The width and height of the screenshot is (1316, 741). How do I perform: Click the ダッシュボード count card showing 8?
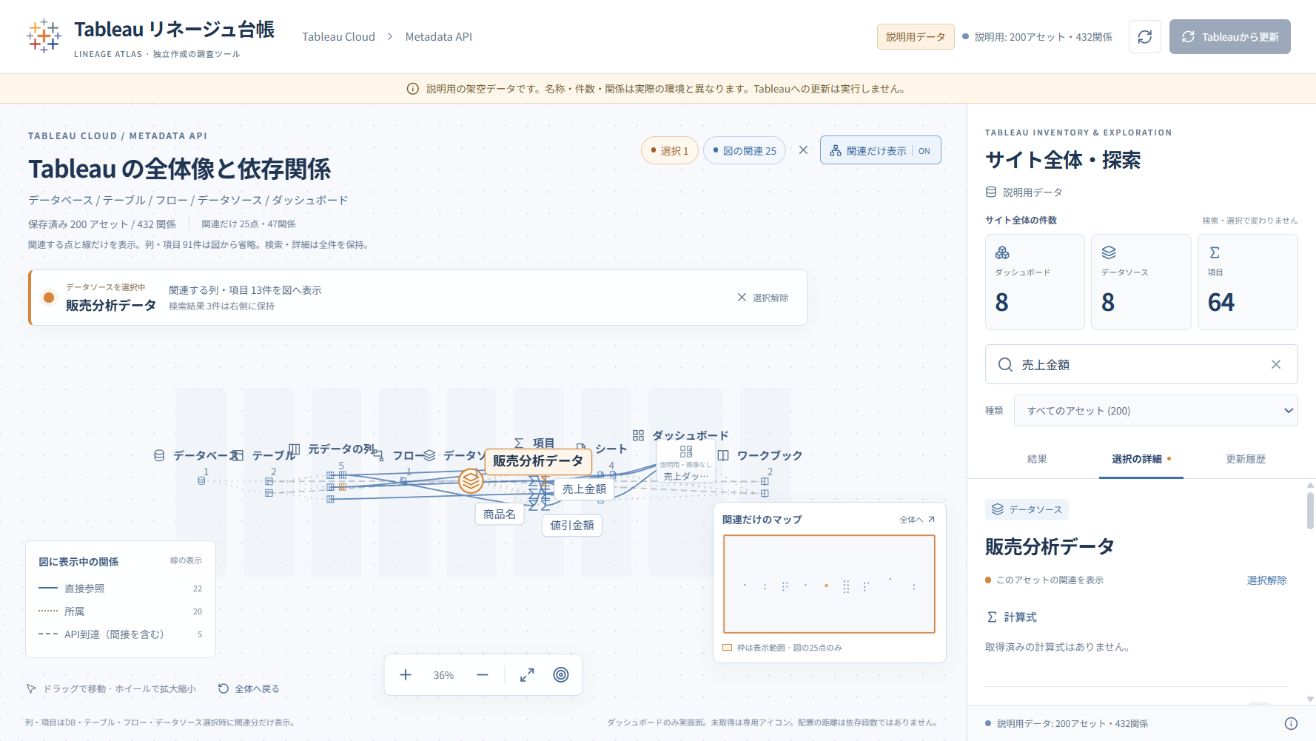1035,282
